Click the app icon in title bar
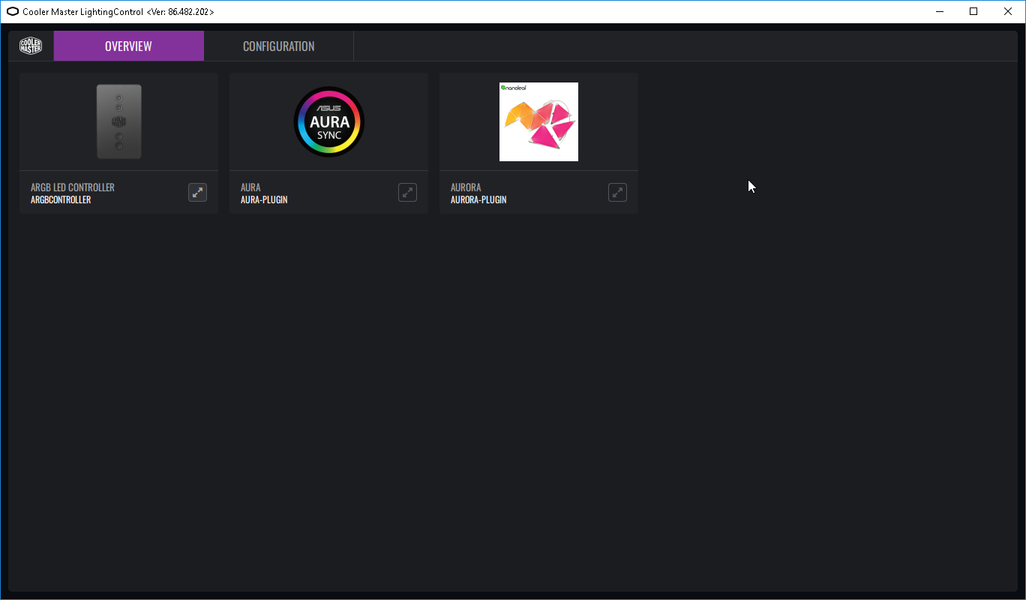 point(12,12)
